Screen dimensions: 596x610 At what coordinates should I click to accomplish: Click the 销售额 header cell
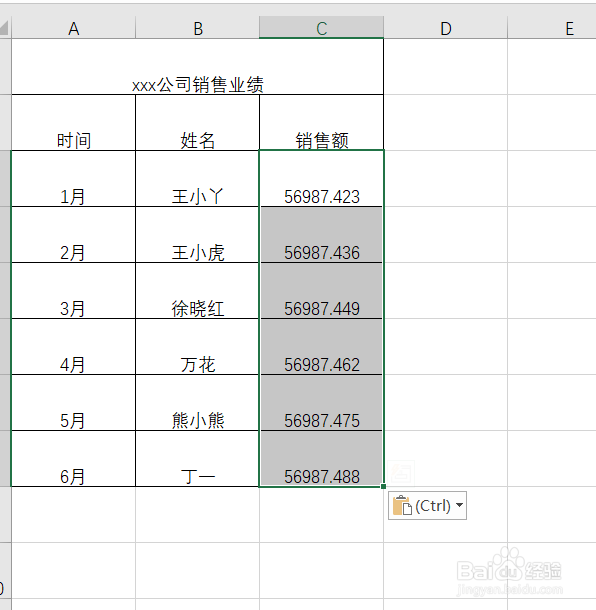pyautogui.click(x=321, y=123)
